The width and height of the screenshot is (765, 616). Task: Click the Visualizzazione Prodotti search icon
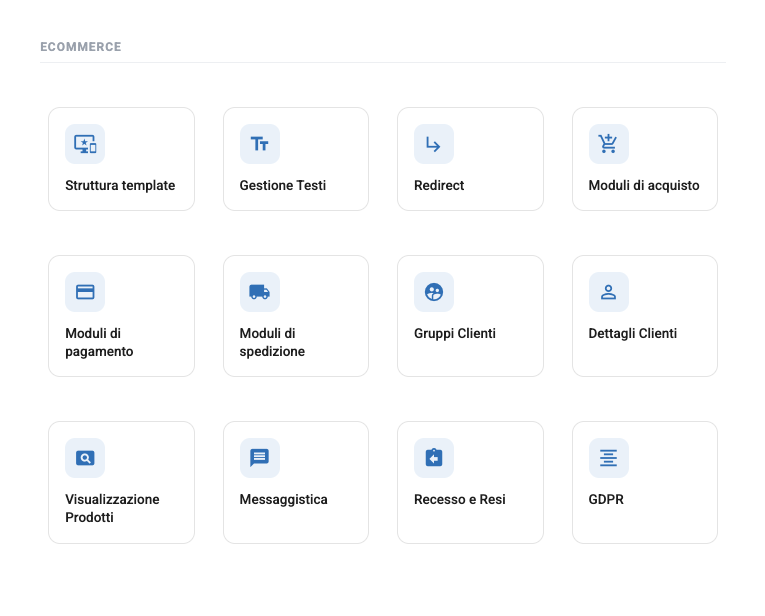(x=85, y=458)
